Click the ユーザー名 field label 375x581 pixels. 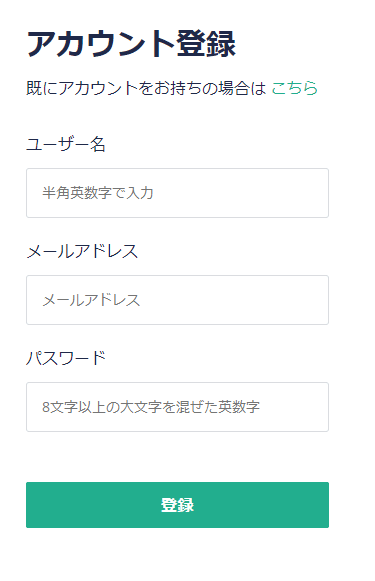pos(66,144)
